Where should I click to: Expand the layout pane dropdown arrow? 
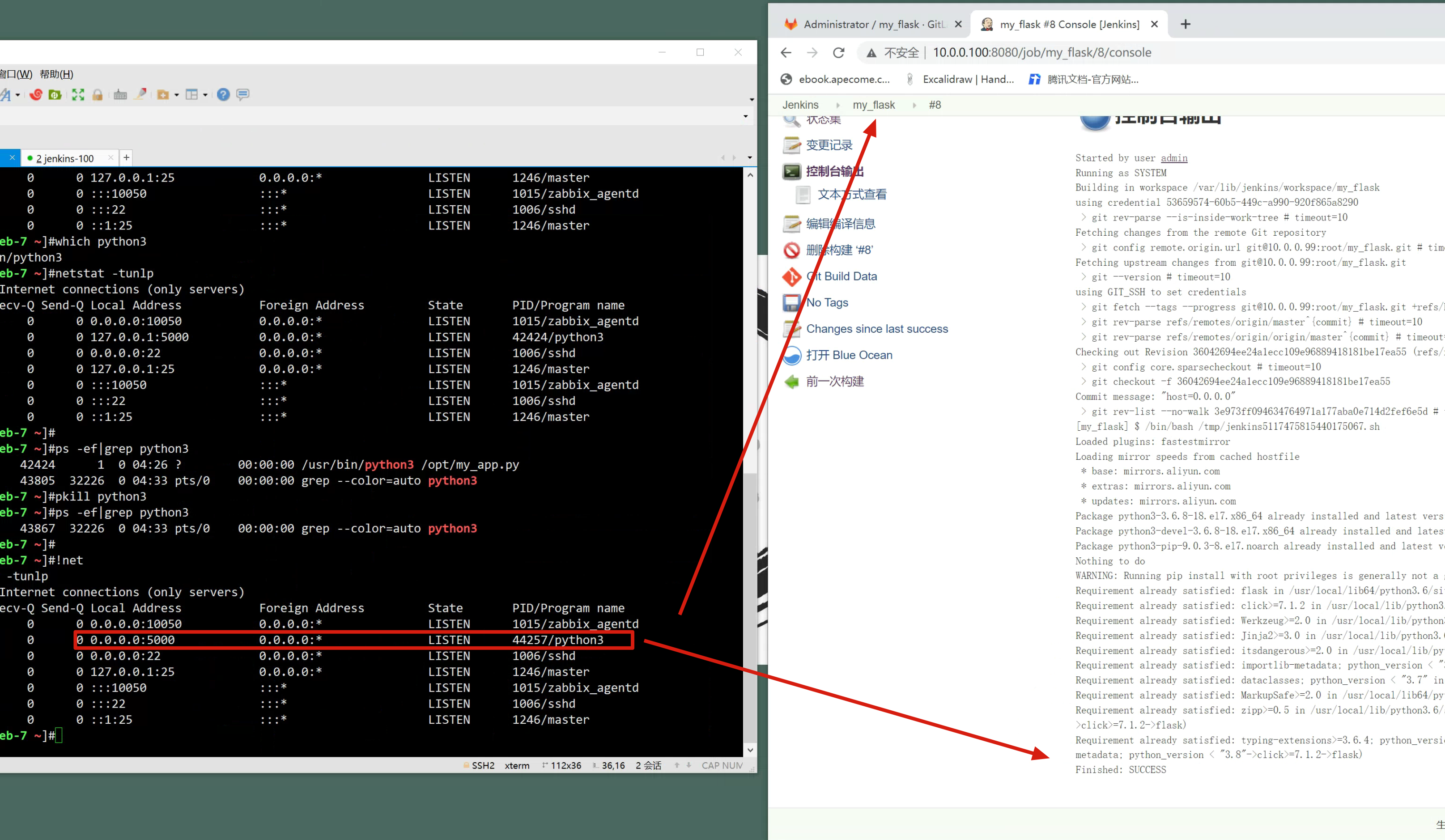tap(205, 95)
